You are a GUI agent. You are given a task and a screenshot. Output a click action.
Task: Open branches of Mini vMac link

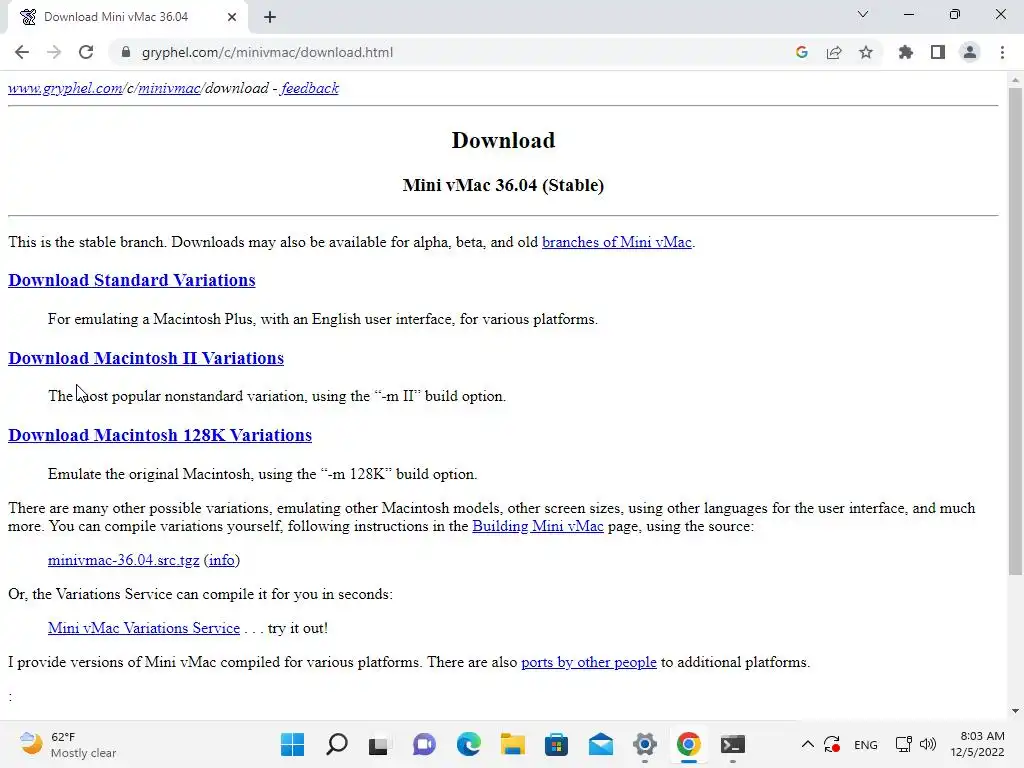[x=616, y=242]
